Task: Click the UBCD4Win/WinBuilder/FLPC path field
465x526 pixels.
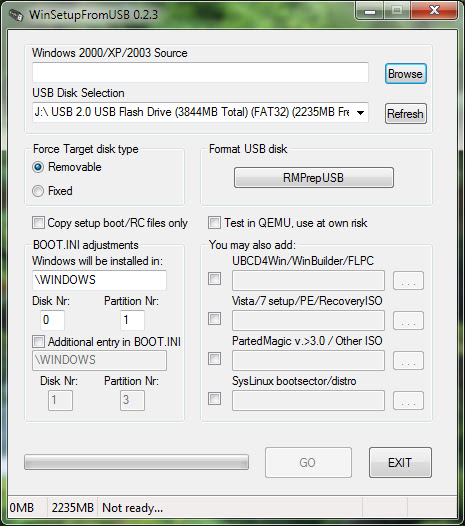Action: pos(308,280)
